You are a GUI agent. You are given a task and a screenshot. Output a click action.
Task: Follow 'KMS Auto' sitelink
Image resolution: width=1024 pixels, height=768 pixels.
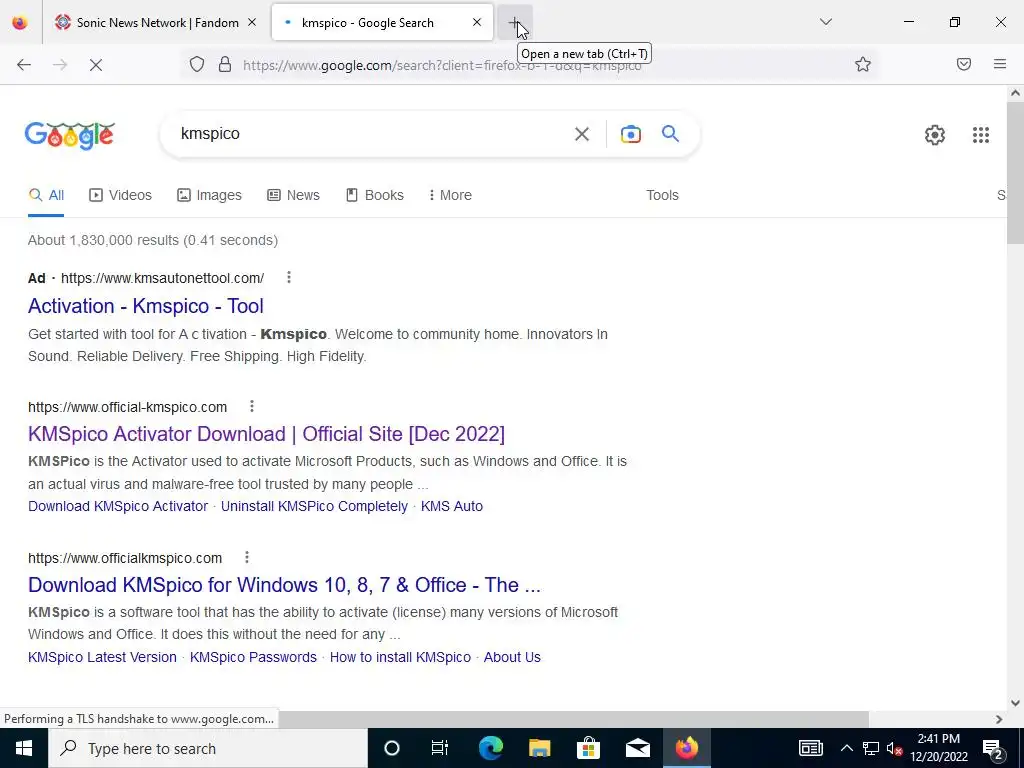[x=452, y=506]
